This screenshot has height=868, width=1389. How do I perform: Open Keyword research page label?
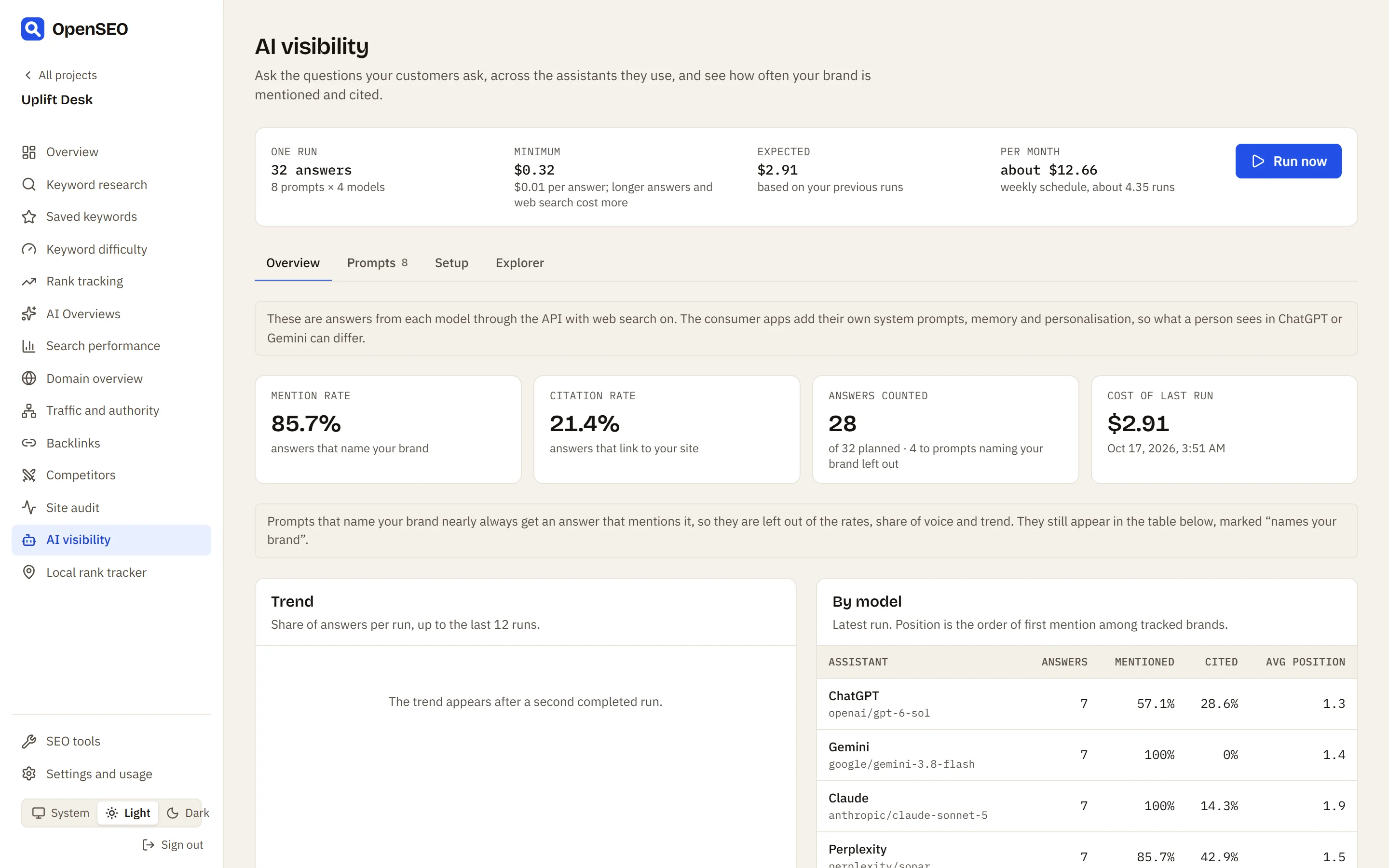[96, 184]
